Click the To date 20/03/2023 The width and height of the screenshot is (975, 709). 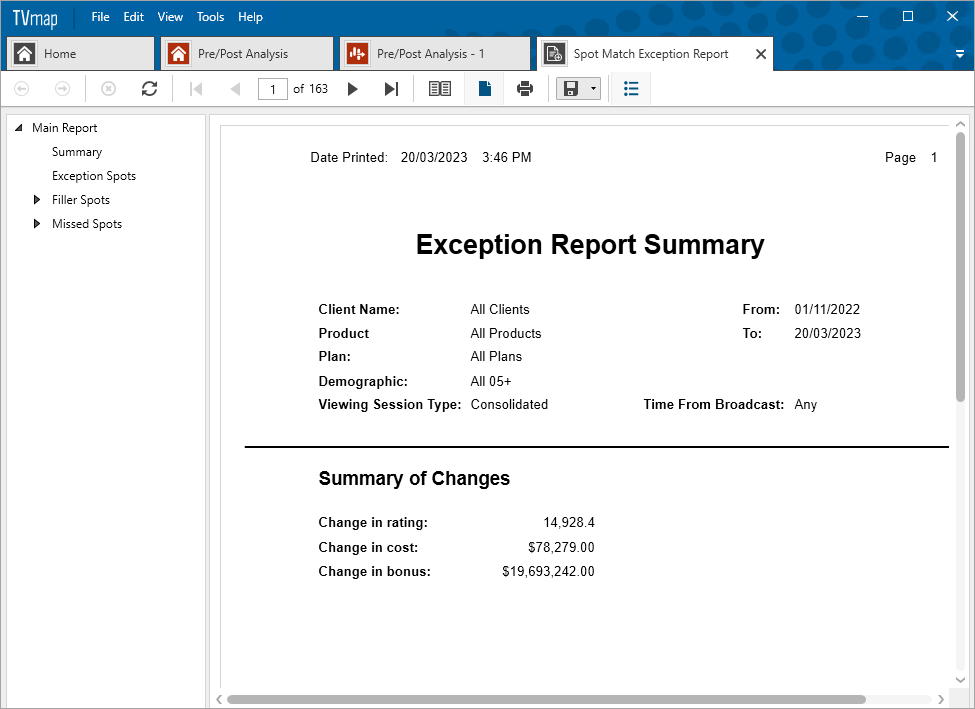point(827,333)
